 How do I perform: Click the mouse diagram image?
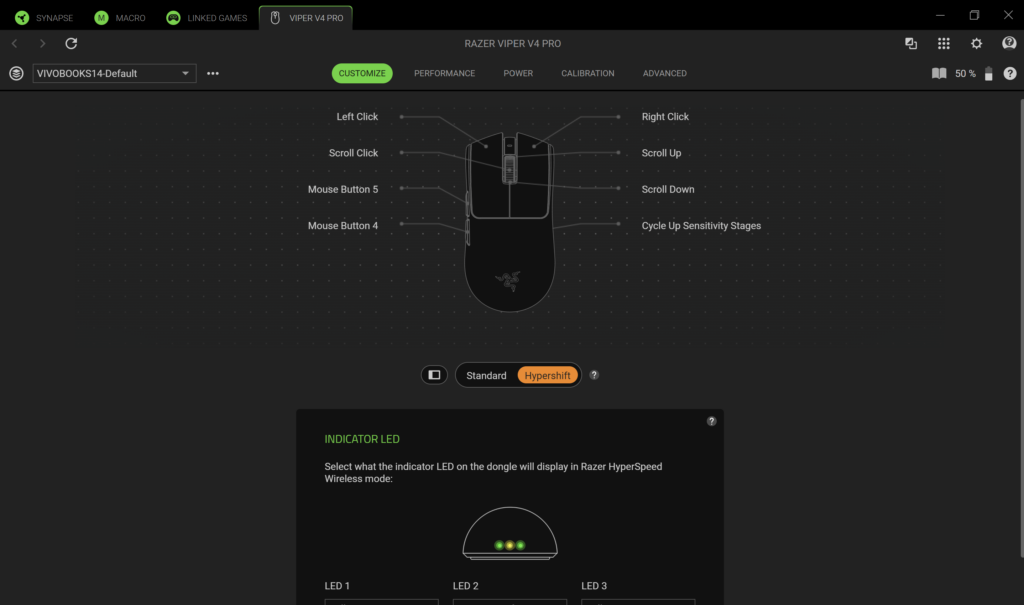(509, 222)
